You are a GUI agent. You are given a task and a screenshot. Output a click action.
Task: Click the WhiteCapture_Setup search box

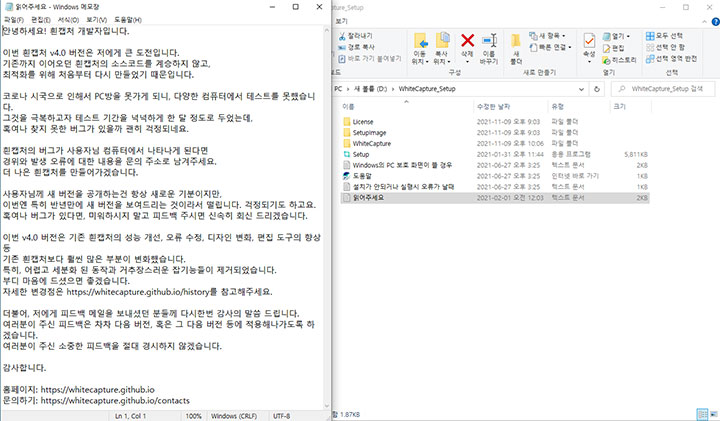tap(663, 89)
